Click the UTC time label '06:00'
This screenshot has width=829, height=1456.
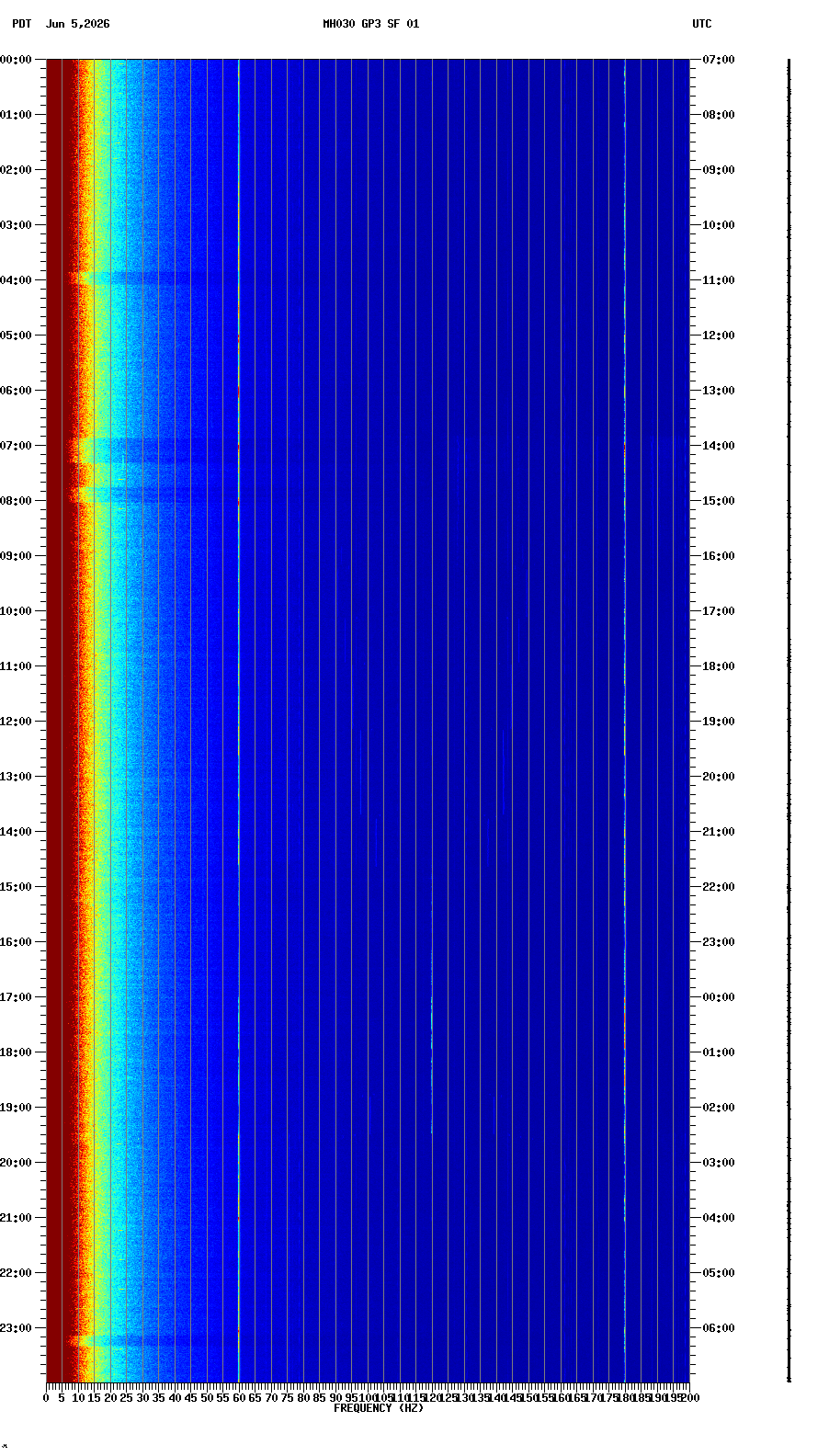pos(719,1328)
